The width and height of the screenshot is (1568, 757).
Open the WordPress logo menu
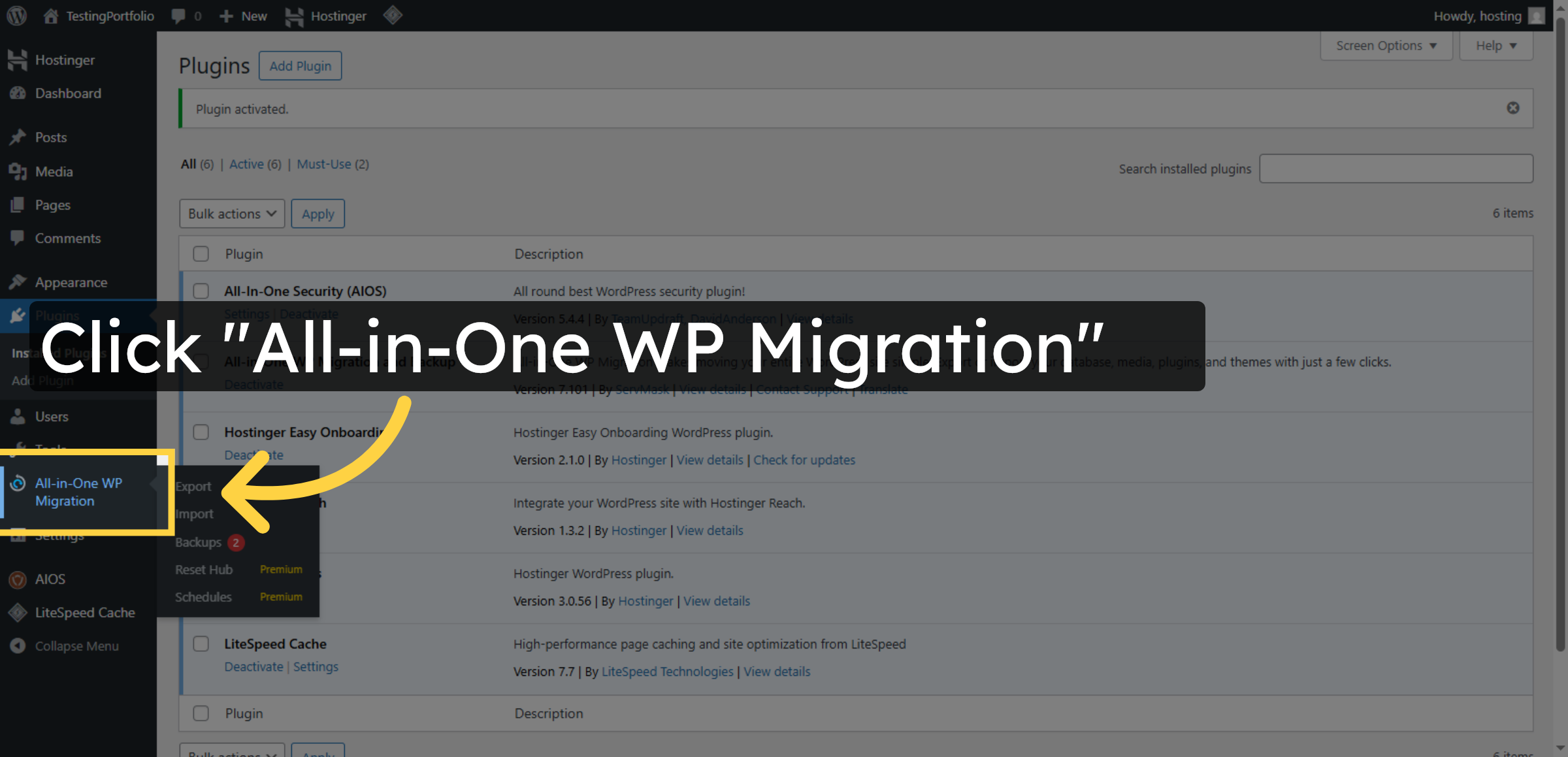pos(16,16)
